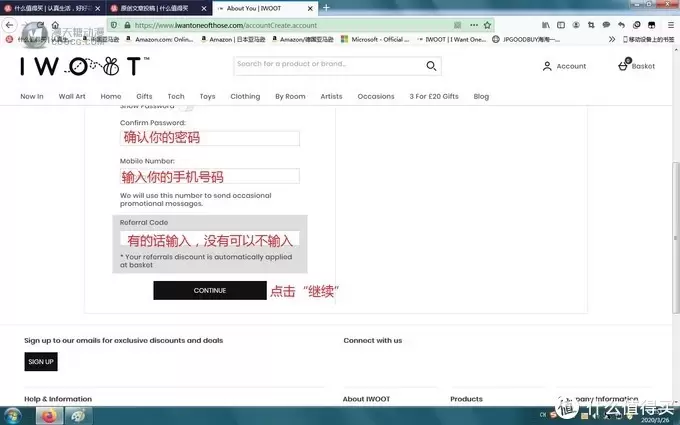This screenshot has width=680, height=425.
Task: Open the Firefox account icon
Action: 576,25
